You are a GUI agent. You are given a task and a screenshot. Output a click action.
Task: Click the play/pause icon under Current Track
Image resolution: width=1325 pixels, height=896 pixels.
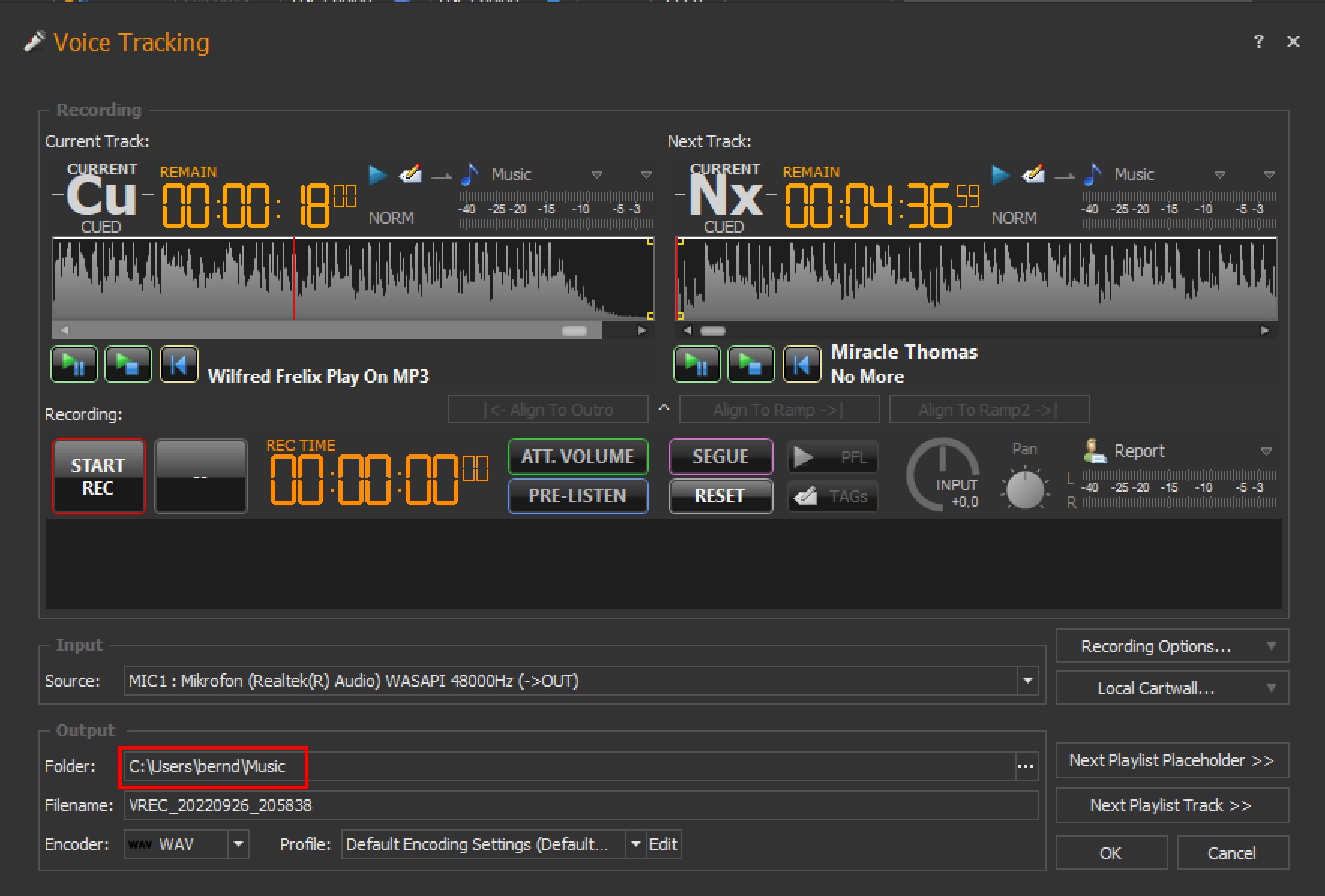pyautogui.click(x=74, y=365)
